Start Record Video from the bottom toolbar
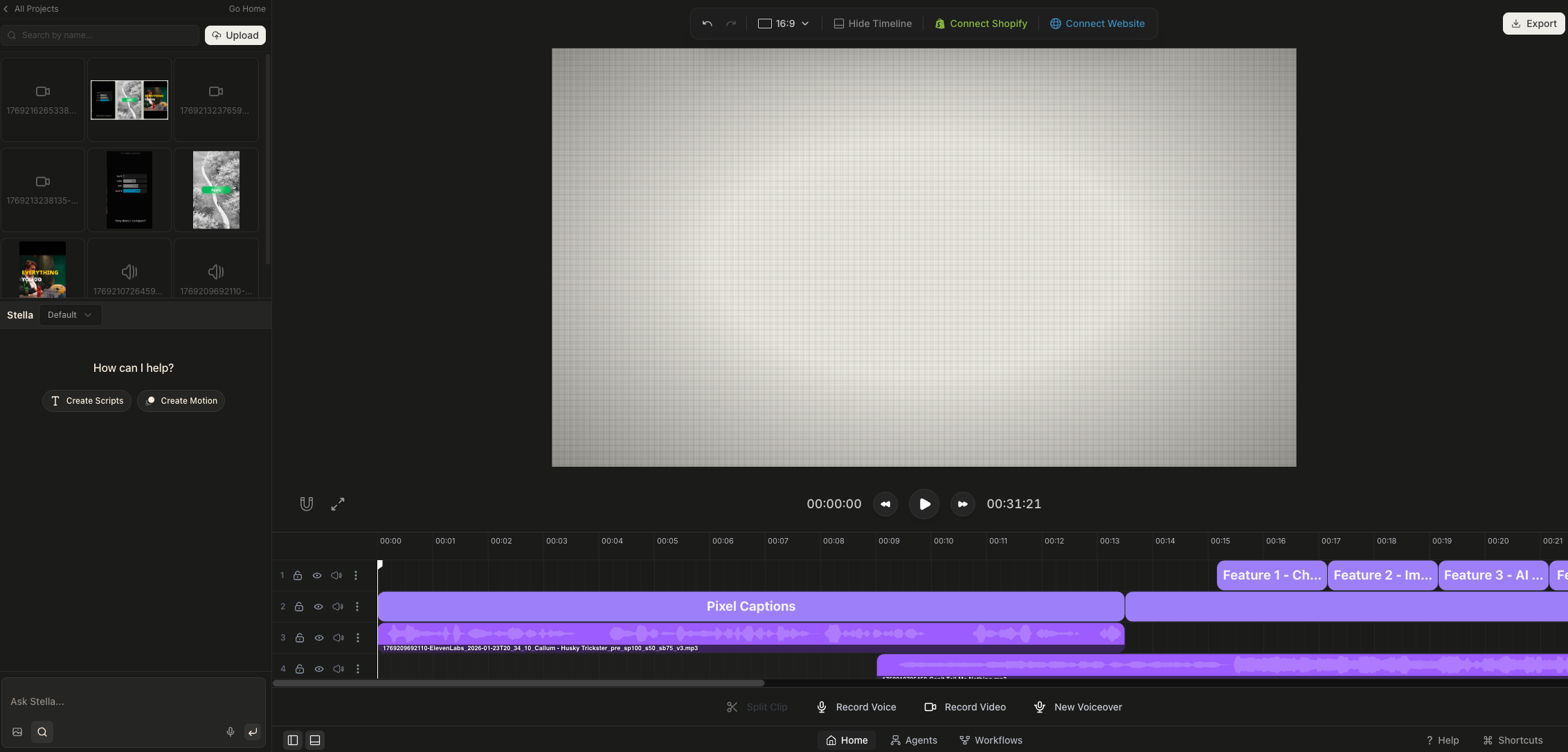 964,707
